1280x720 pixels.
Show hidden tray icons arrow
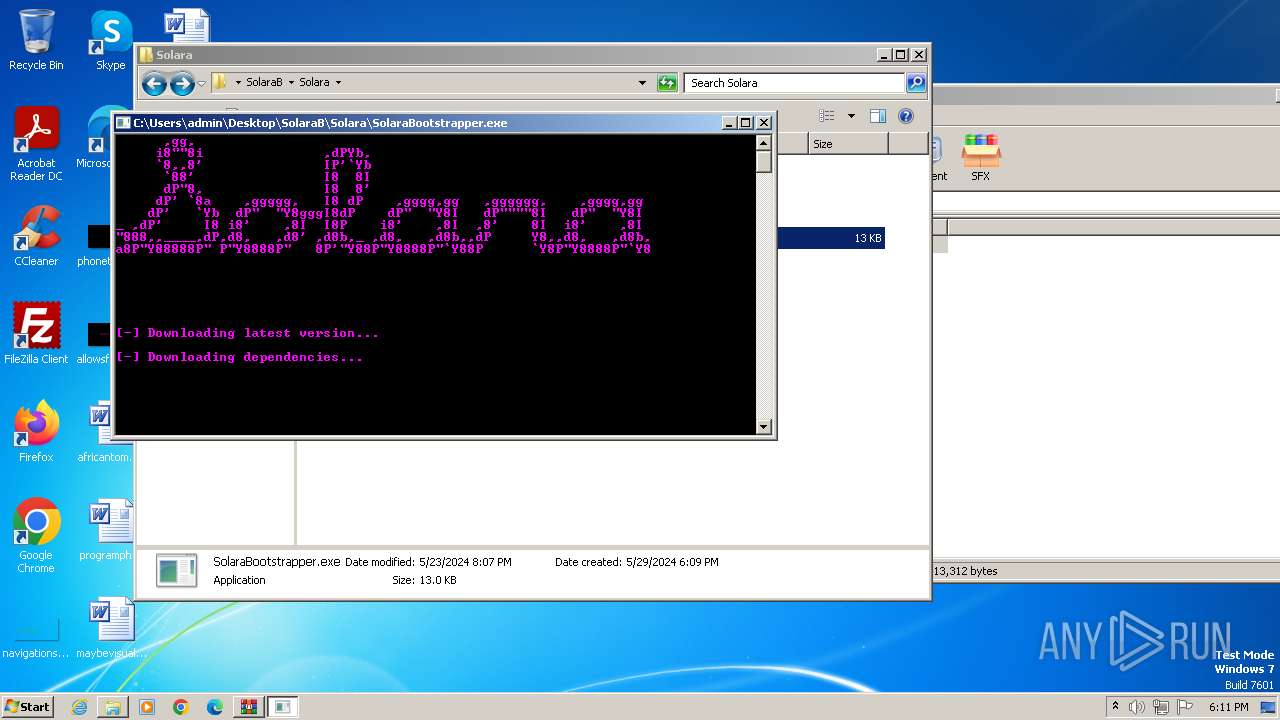(x=1115, y=707)
